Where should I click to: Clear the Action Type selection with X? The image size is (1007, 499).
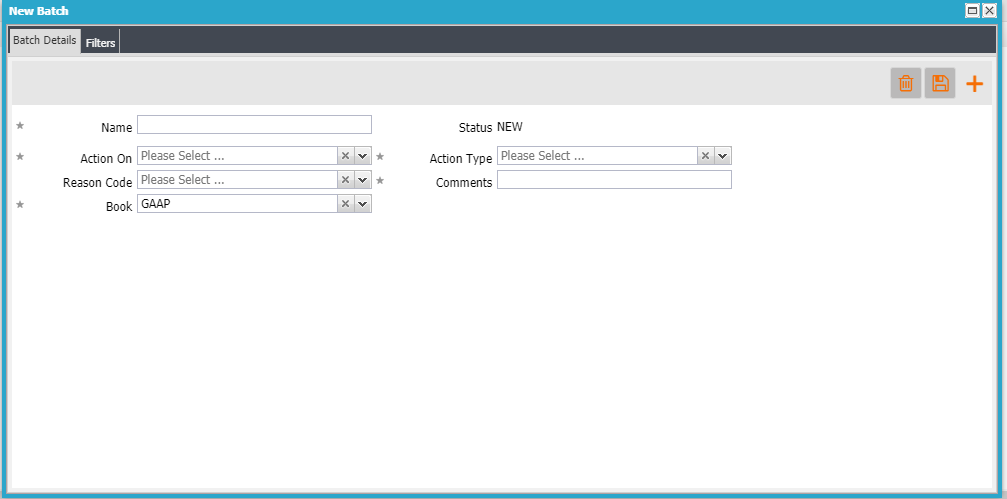[x=705, y=156]
